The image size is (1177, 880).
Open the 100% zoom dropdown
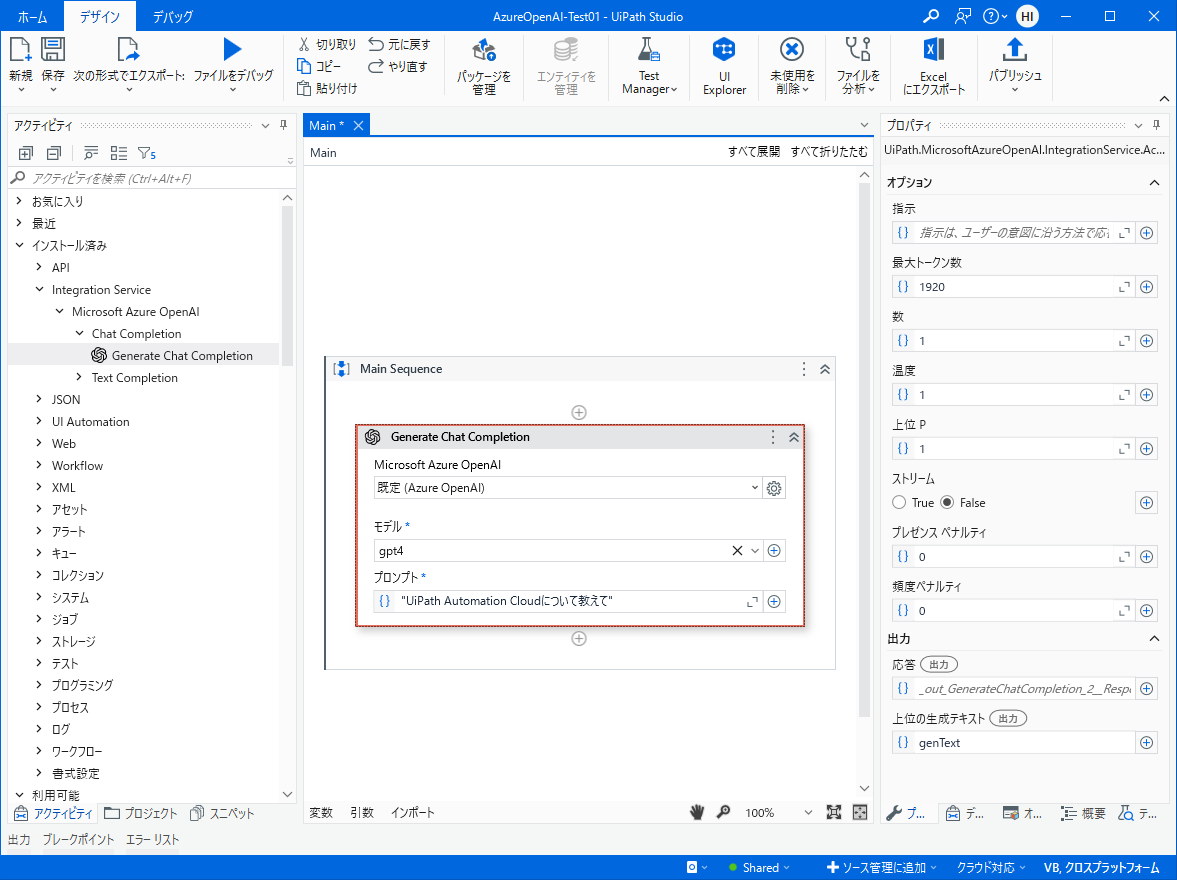[808, 812]
